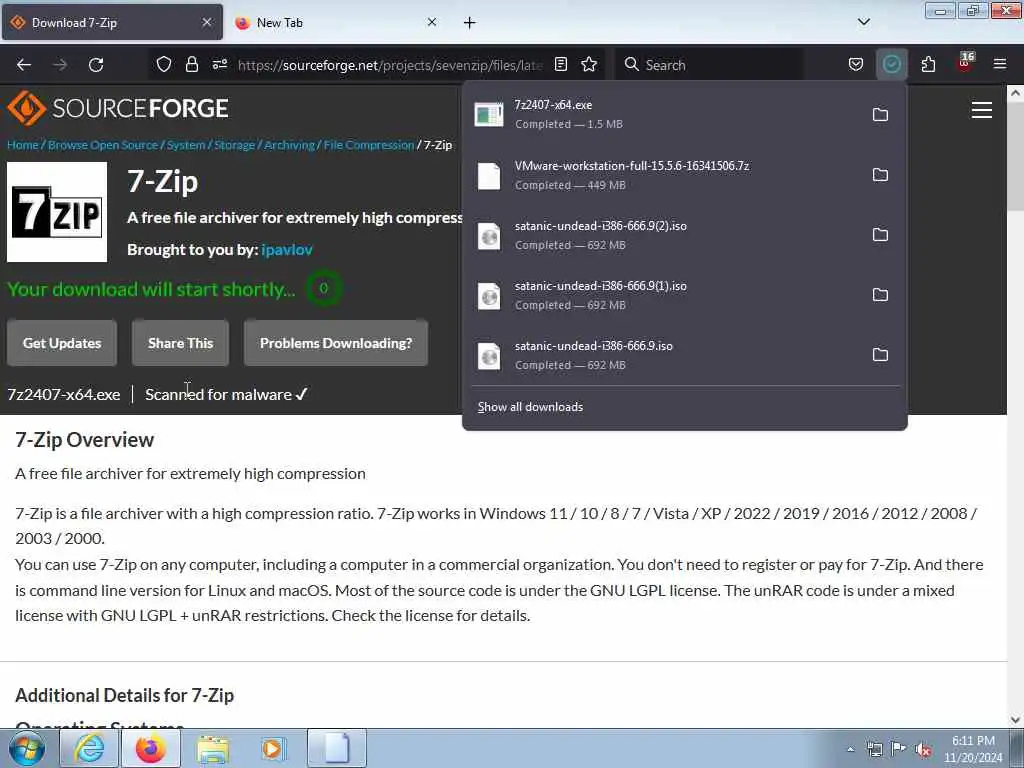Click the sourceforge.net address bar
This screenshot has width=1024, height=768.
point(391,65)
